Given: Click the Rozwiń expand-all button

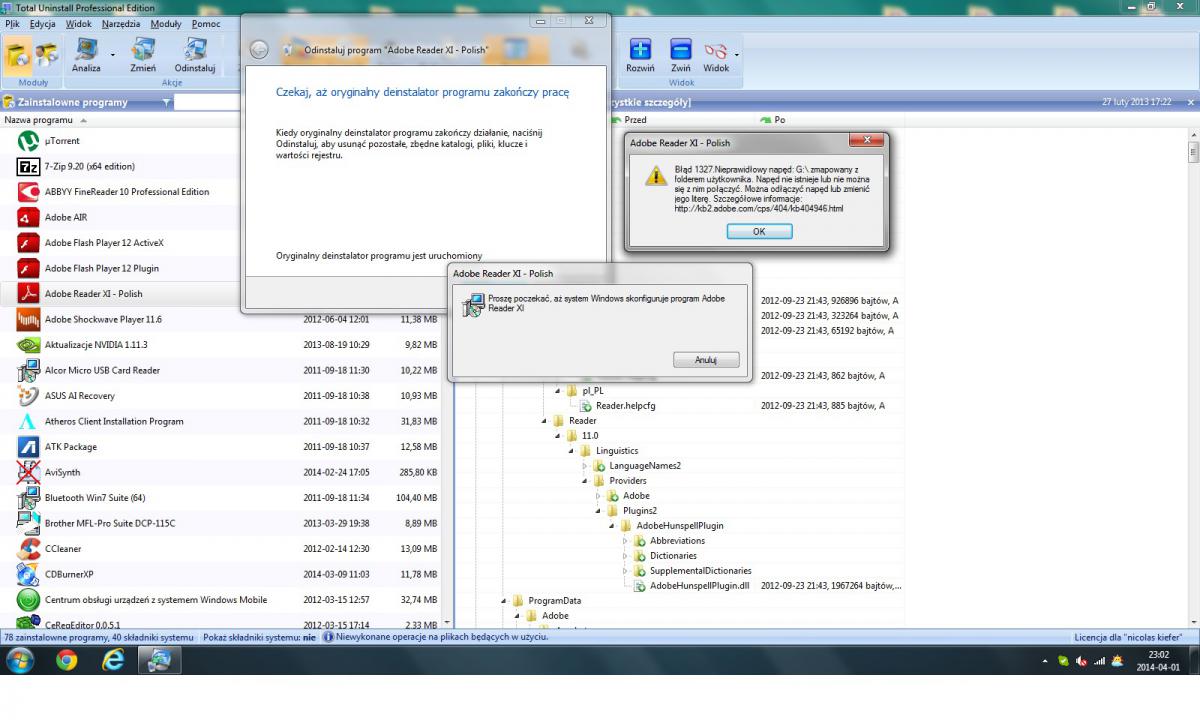Looking at the screenshot, I should [x=640, y=56].
